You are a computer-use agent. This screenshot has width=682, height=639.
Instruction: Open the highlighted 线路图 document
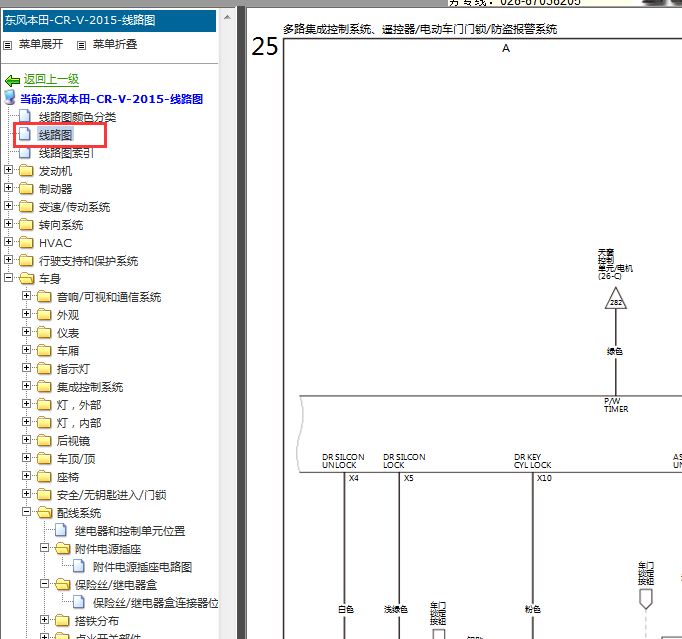tap(55, 135)
